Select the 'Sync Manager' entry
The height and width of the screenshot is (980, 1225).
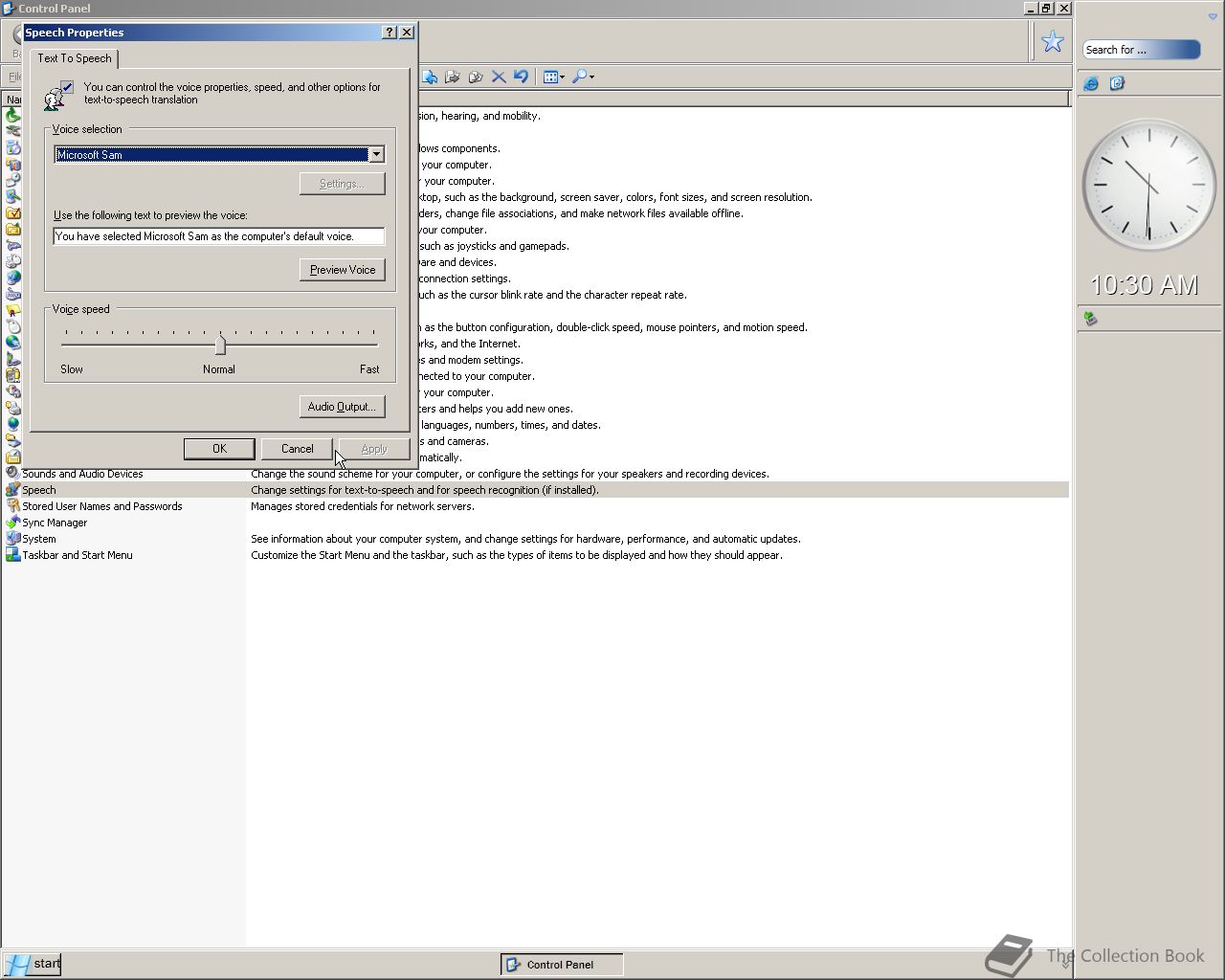(x=55, y=523)
